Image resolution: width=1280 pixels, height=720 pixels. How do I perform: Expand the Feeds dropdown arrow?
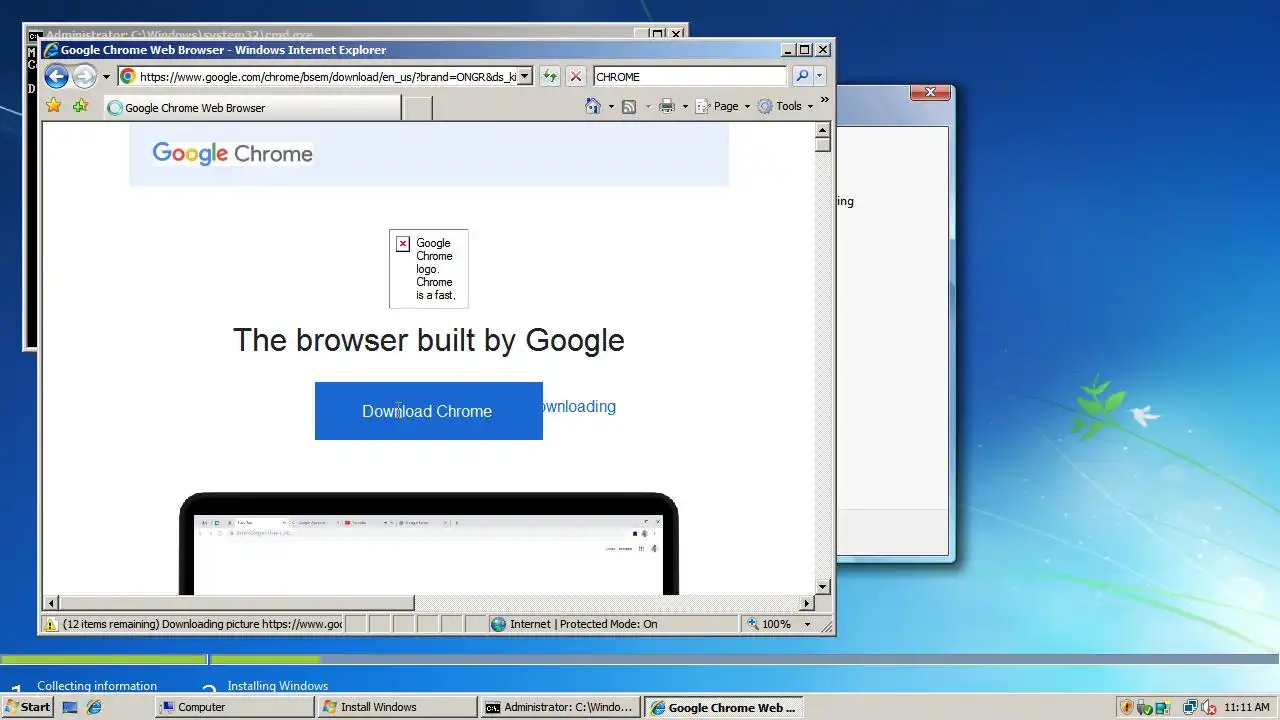coord(647,106)
